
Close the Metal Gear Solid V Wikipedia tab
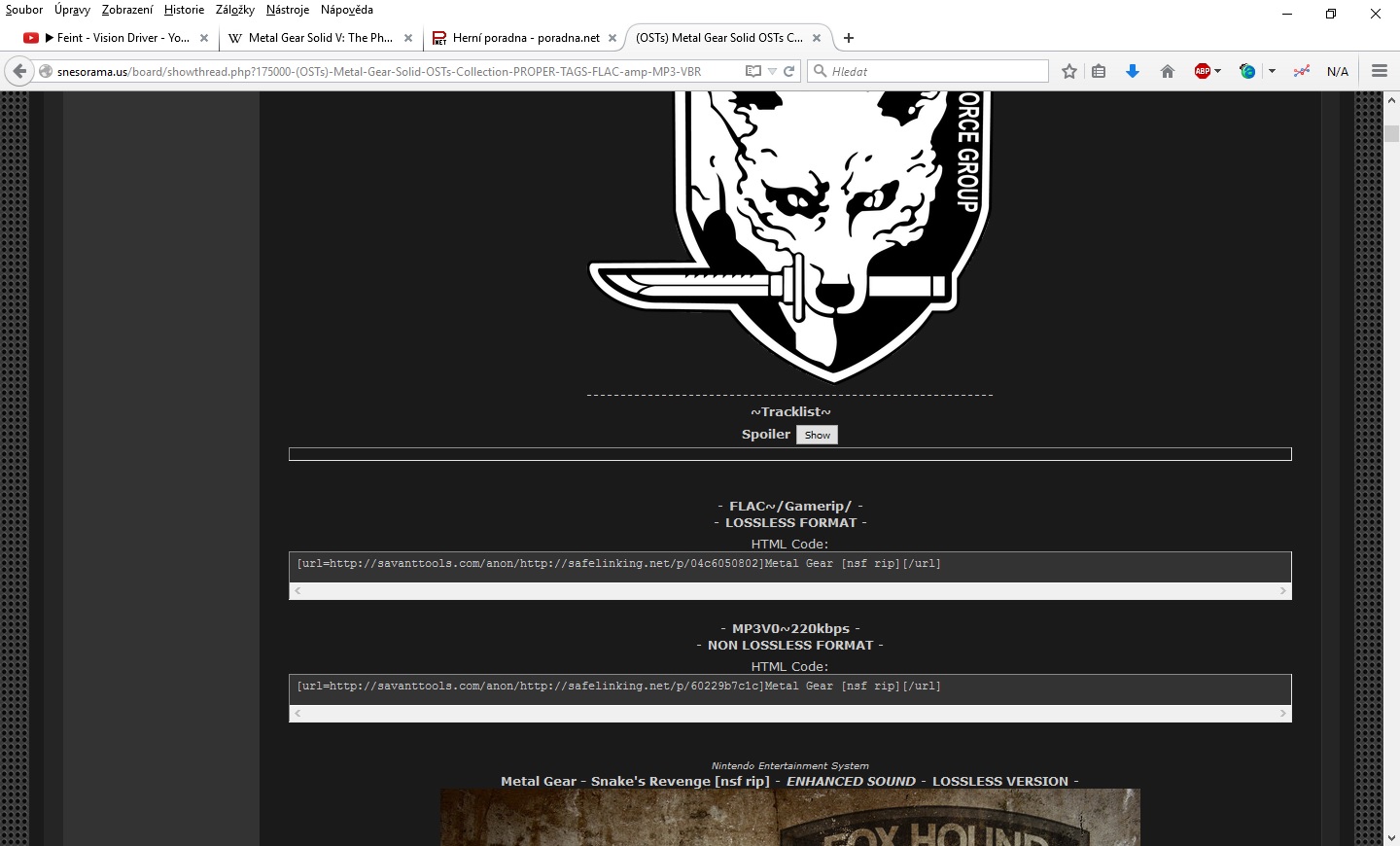pos(408,38)
